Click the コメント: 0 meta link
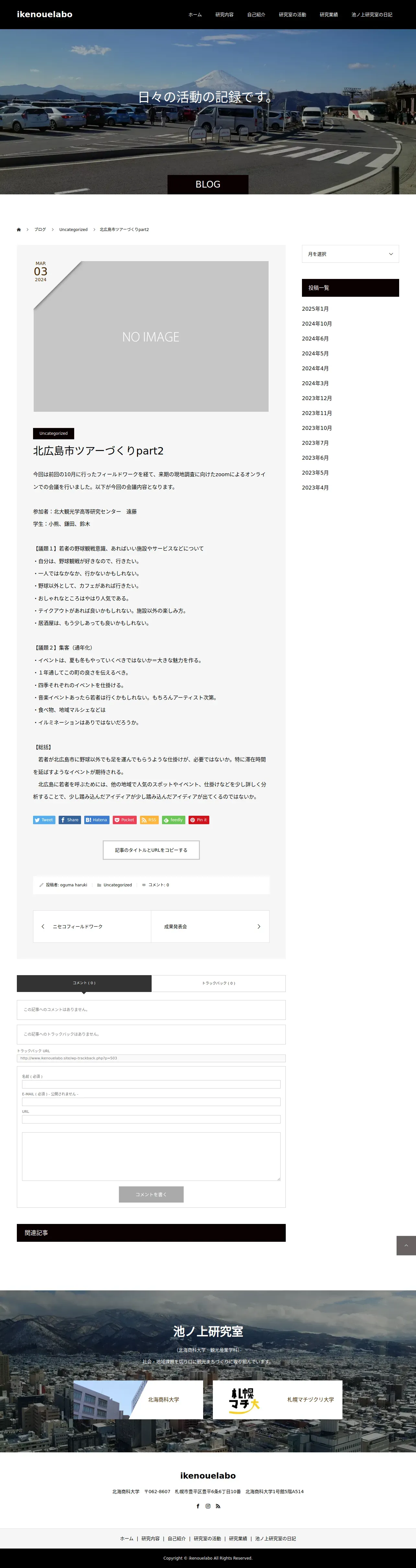The width and height of the screenshot is (416, 1568). tap(158, 885)
